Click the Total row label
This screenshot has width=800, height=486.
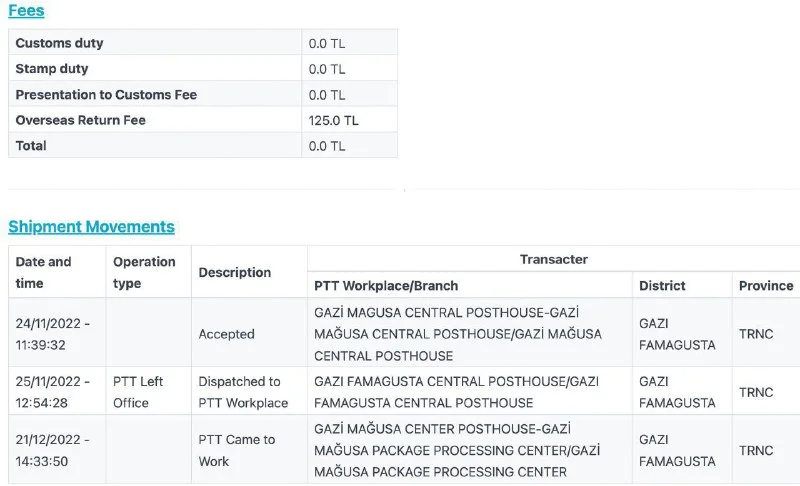pyautogui.click(x=31, y=146)
